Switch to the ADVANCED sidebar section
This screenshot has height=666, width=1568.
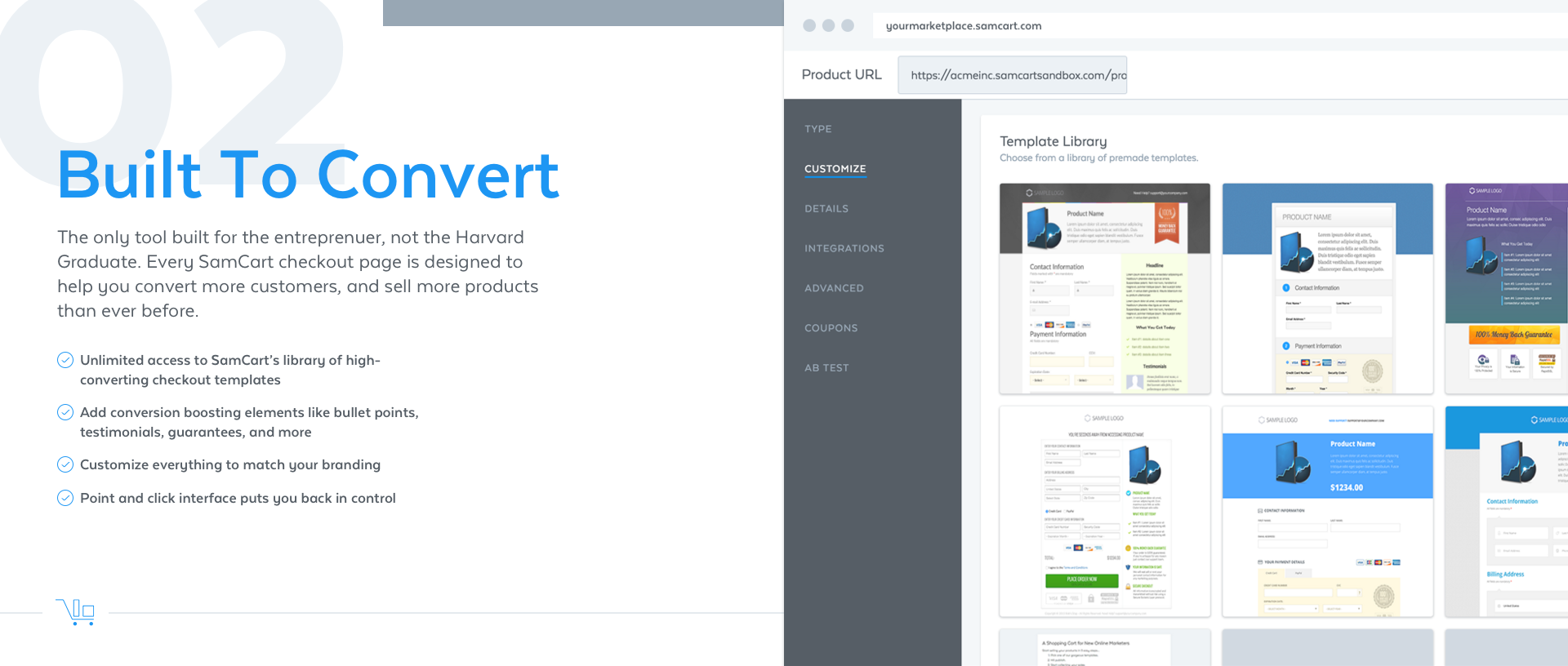click(x=834, y=288)
